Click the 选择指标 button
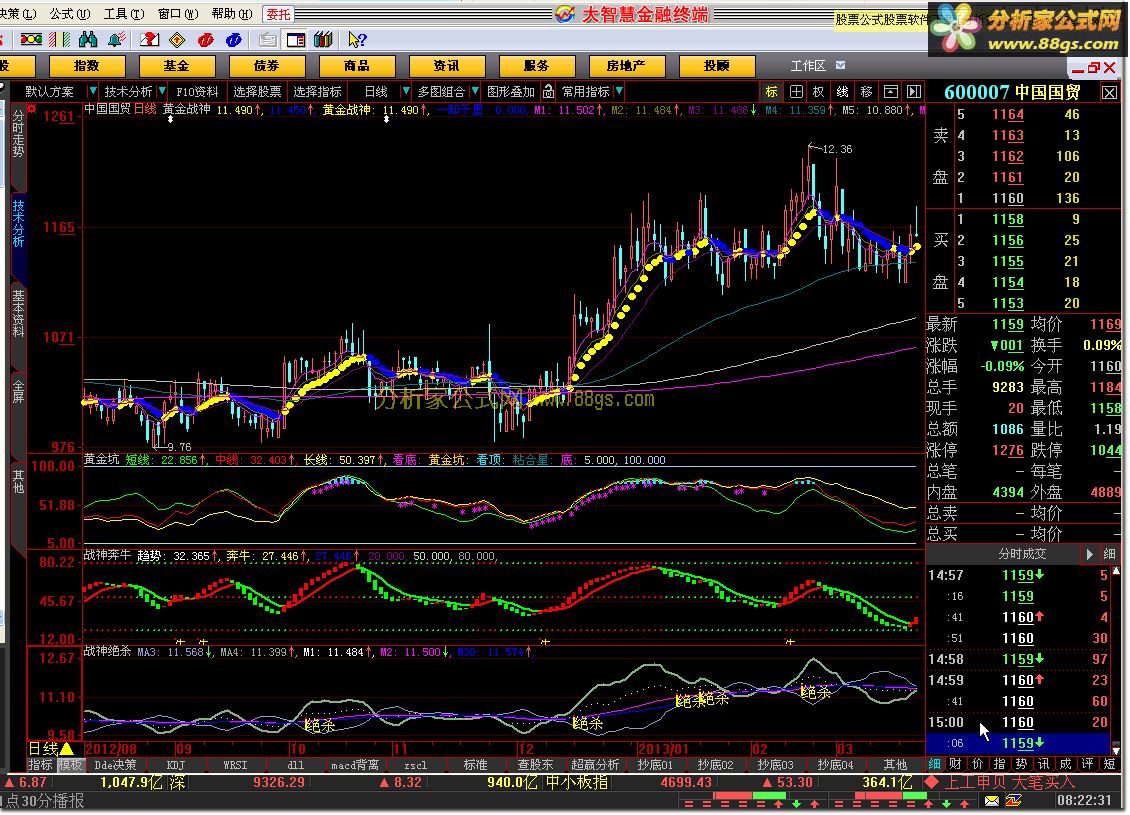 point(317,92)
